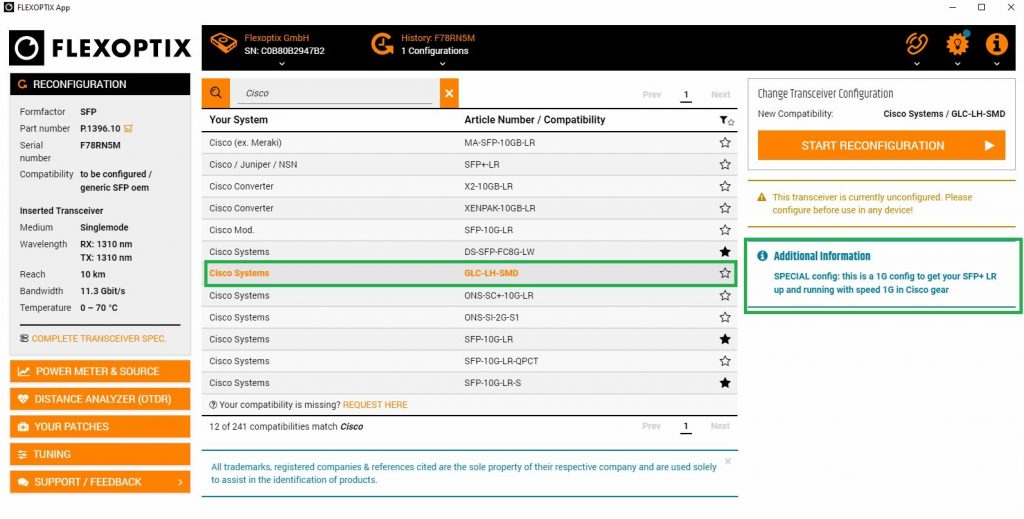
Task: Expand the chevron under the info icon
Action: pyautogui.click(x=997, y=64)
